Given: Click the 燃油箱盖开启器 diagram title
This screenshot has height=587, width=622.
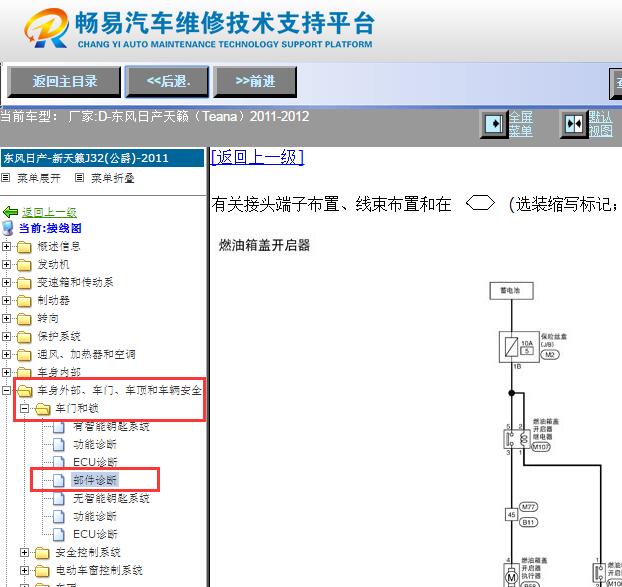Looking at the screenshot, I should [264, 245].
